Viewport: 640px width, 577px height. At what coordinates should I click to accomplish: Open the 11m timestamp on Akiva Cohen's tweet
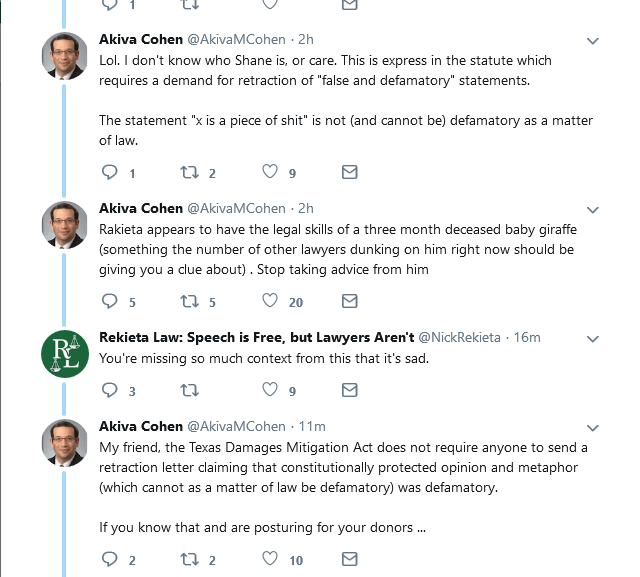(x=312, y=426)
